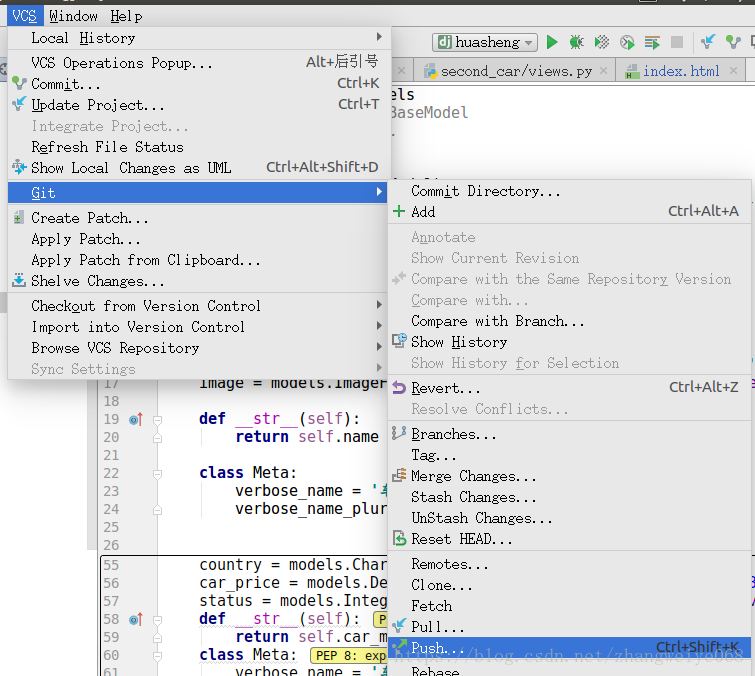Click the green Run button in toolbar
This screenshot has width=755, height=676.
pos(552,42)
